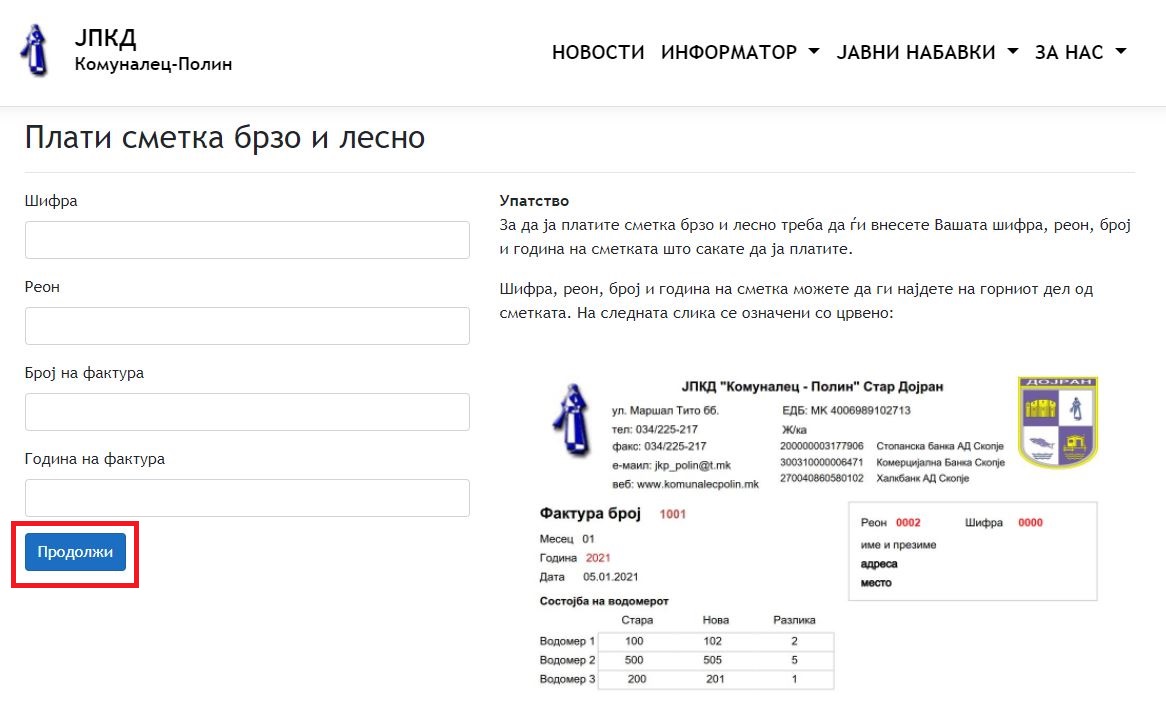Viewport: 1166px width, 718px height.
Task: Expand the ЗА НАС dropdown menu
Action: coord(1080,52)
